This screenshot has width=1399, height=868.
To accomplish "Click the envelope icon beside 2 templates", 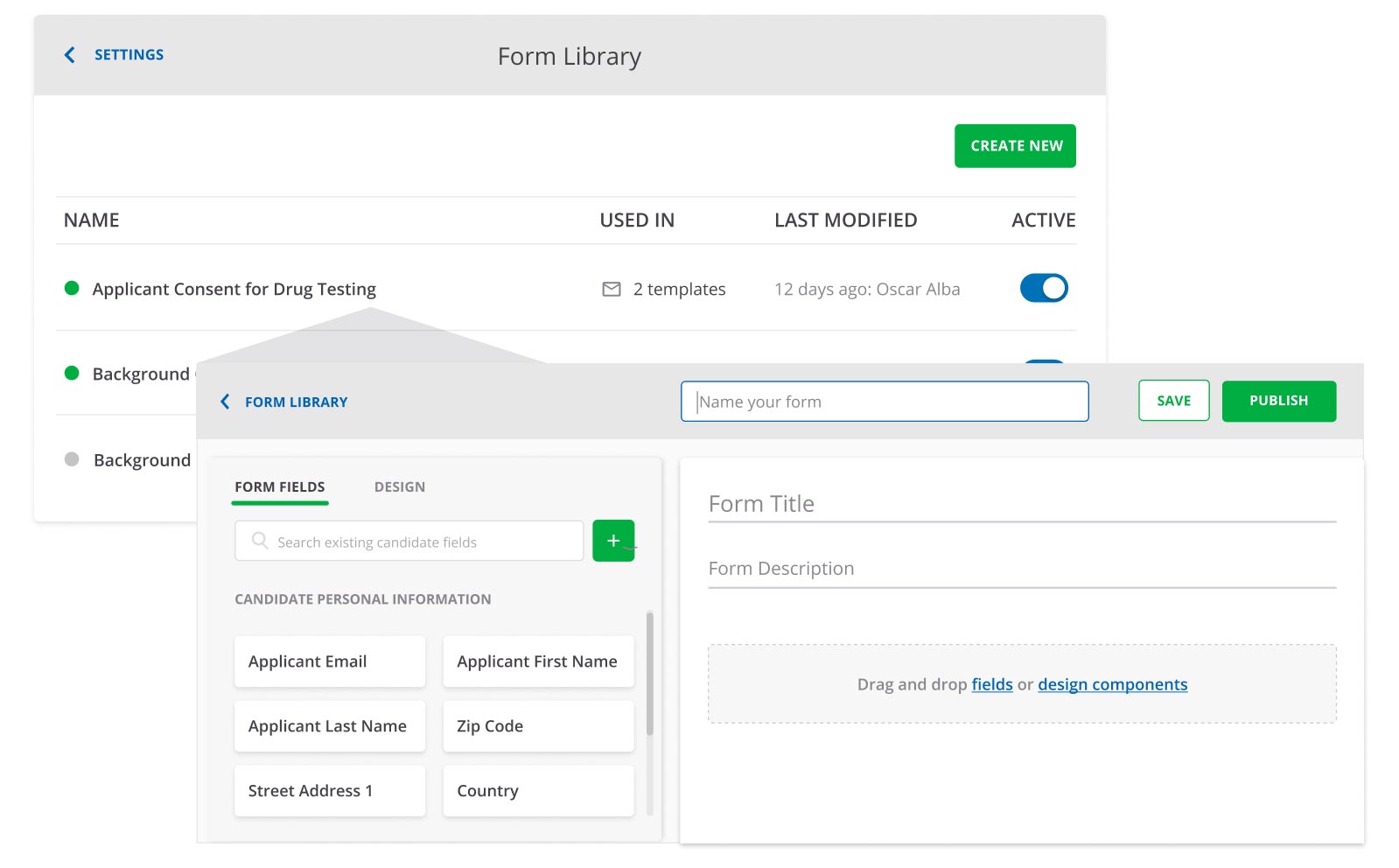I will click(x=612, y=289).
